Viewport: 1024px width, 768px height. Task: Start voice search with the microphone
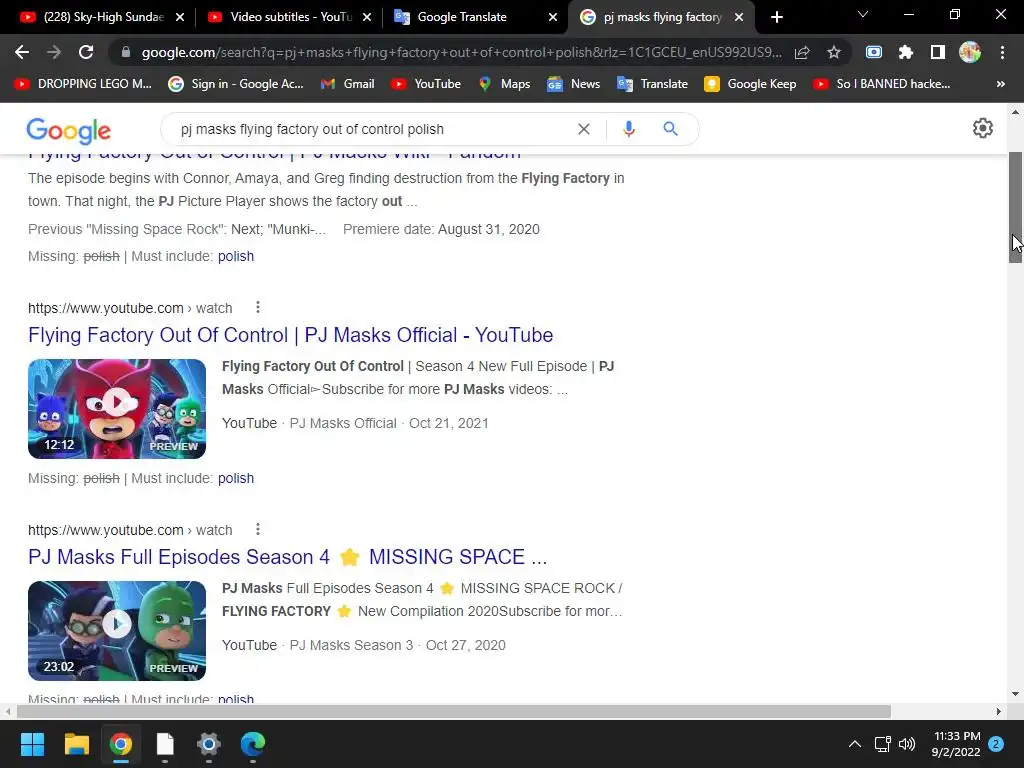629,129
